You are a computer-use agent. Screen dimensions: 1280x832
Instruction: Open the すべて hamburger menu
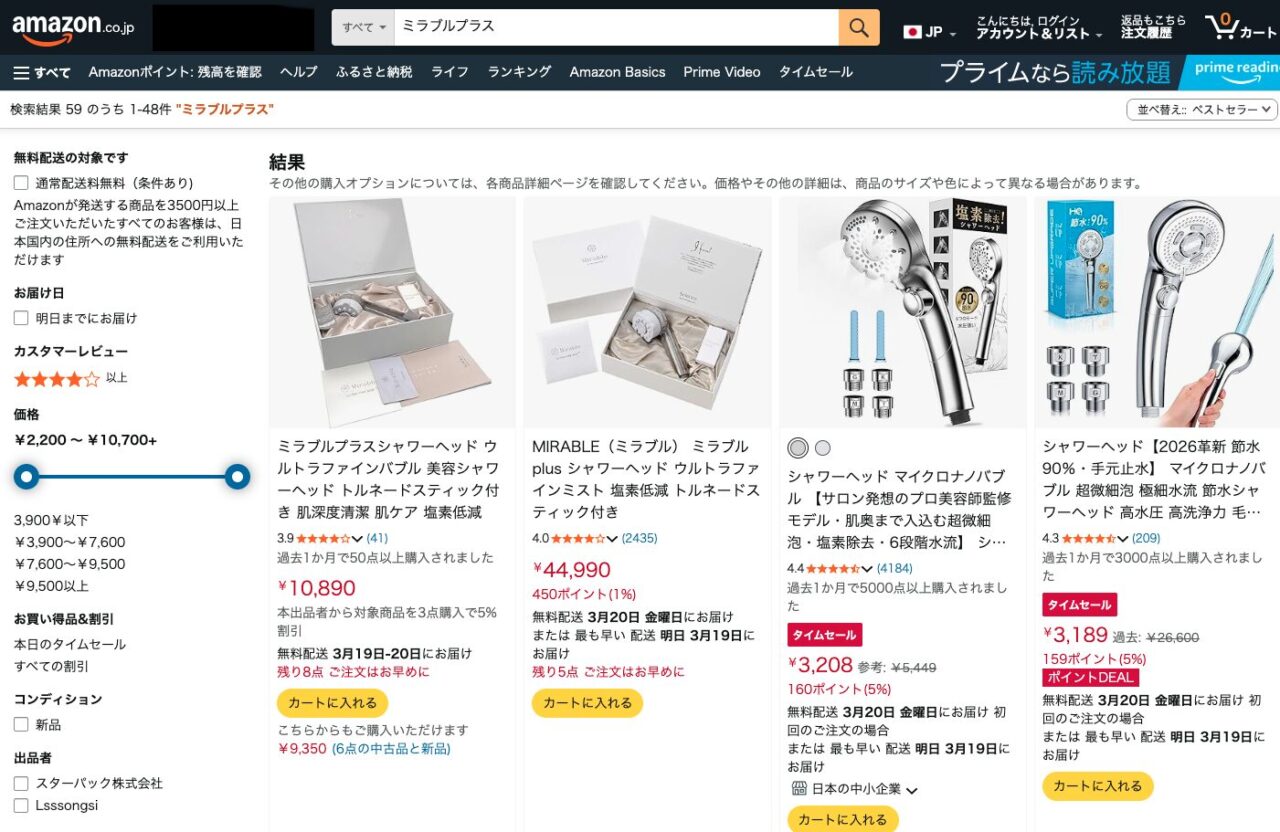click(42, 72)
